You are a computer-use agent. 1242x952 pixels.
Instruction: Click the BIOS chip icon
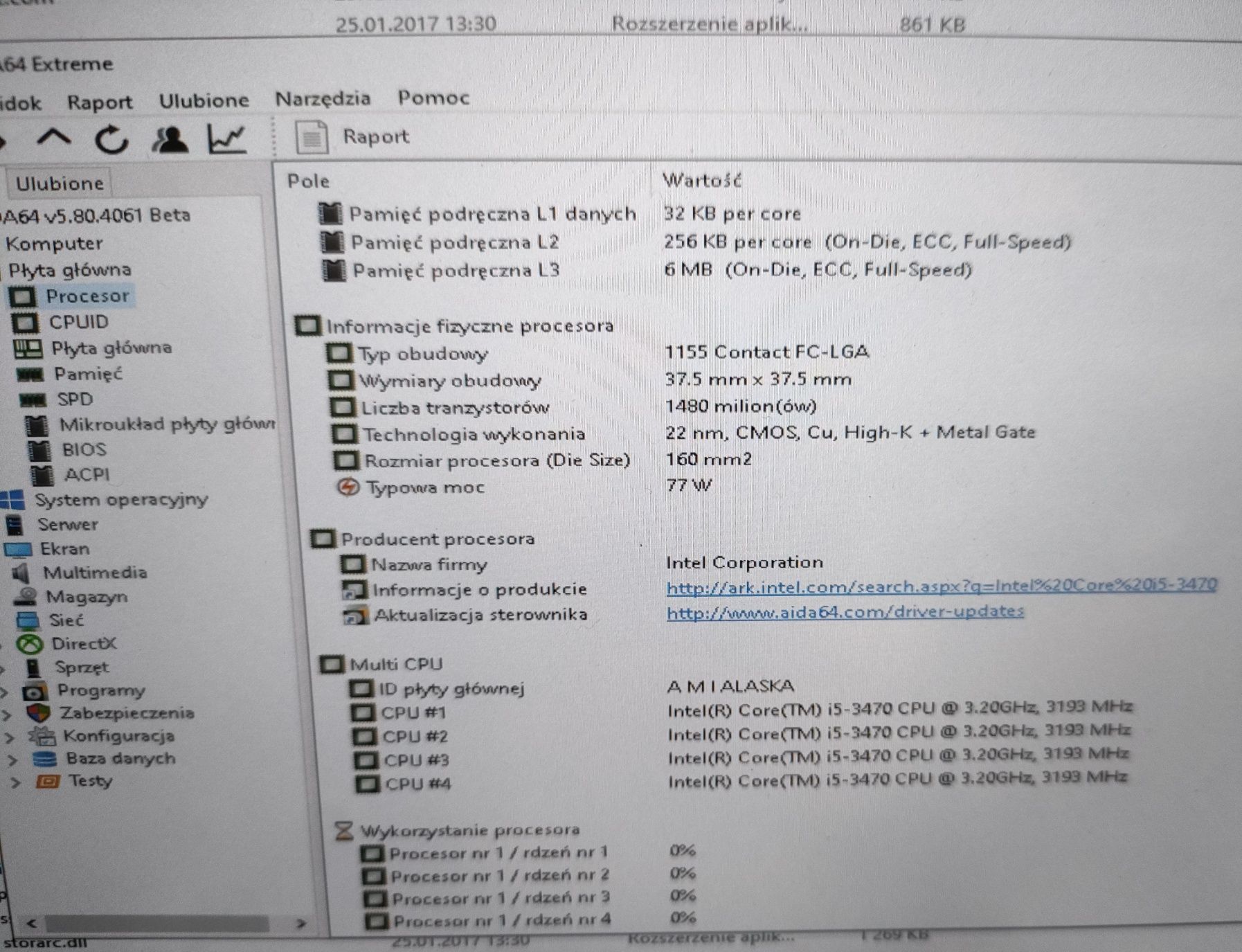click(39, 450)
